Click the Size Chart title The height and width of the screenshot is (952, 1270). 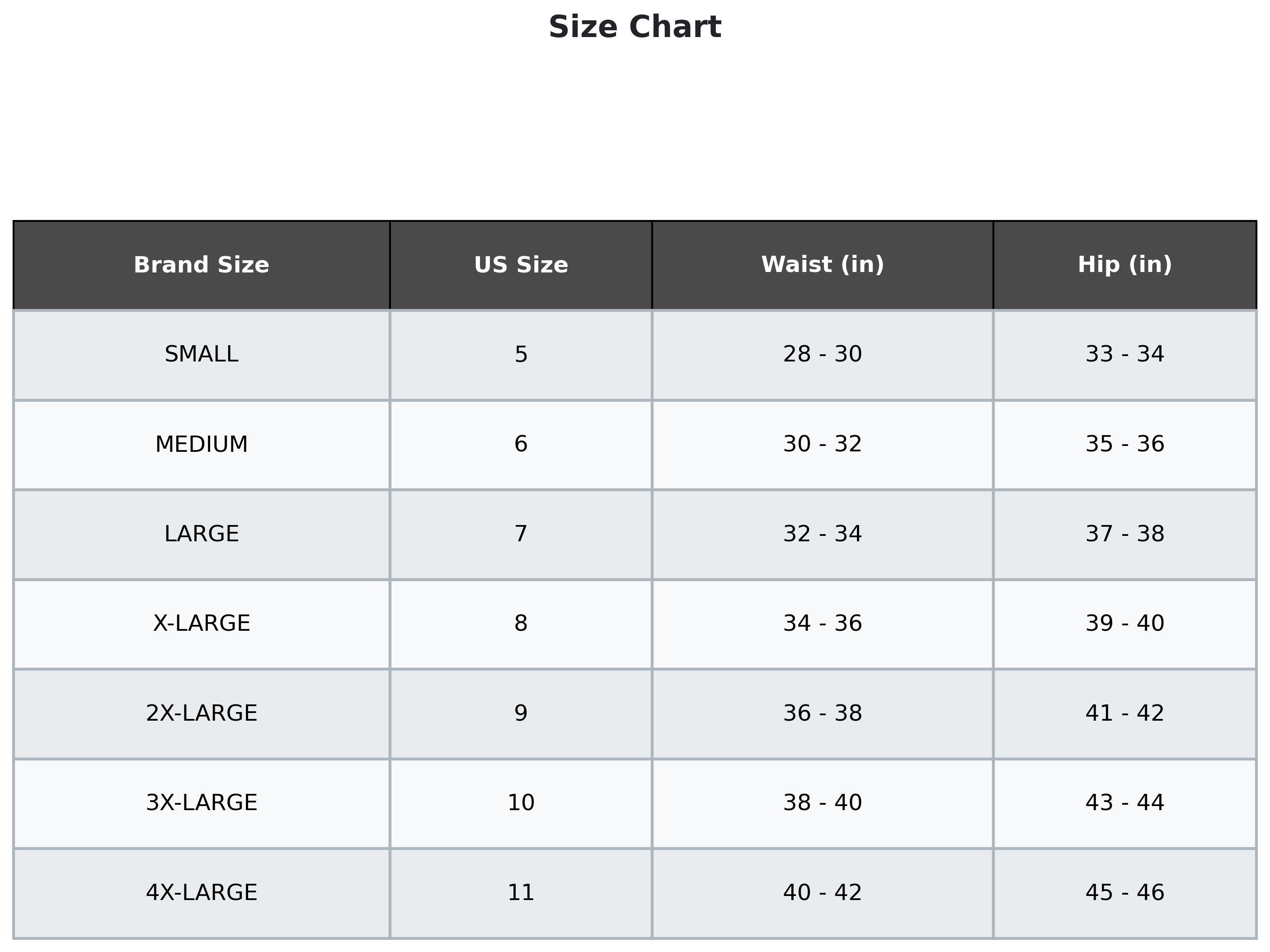pos(635,28)
